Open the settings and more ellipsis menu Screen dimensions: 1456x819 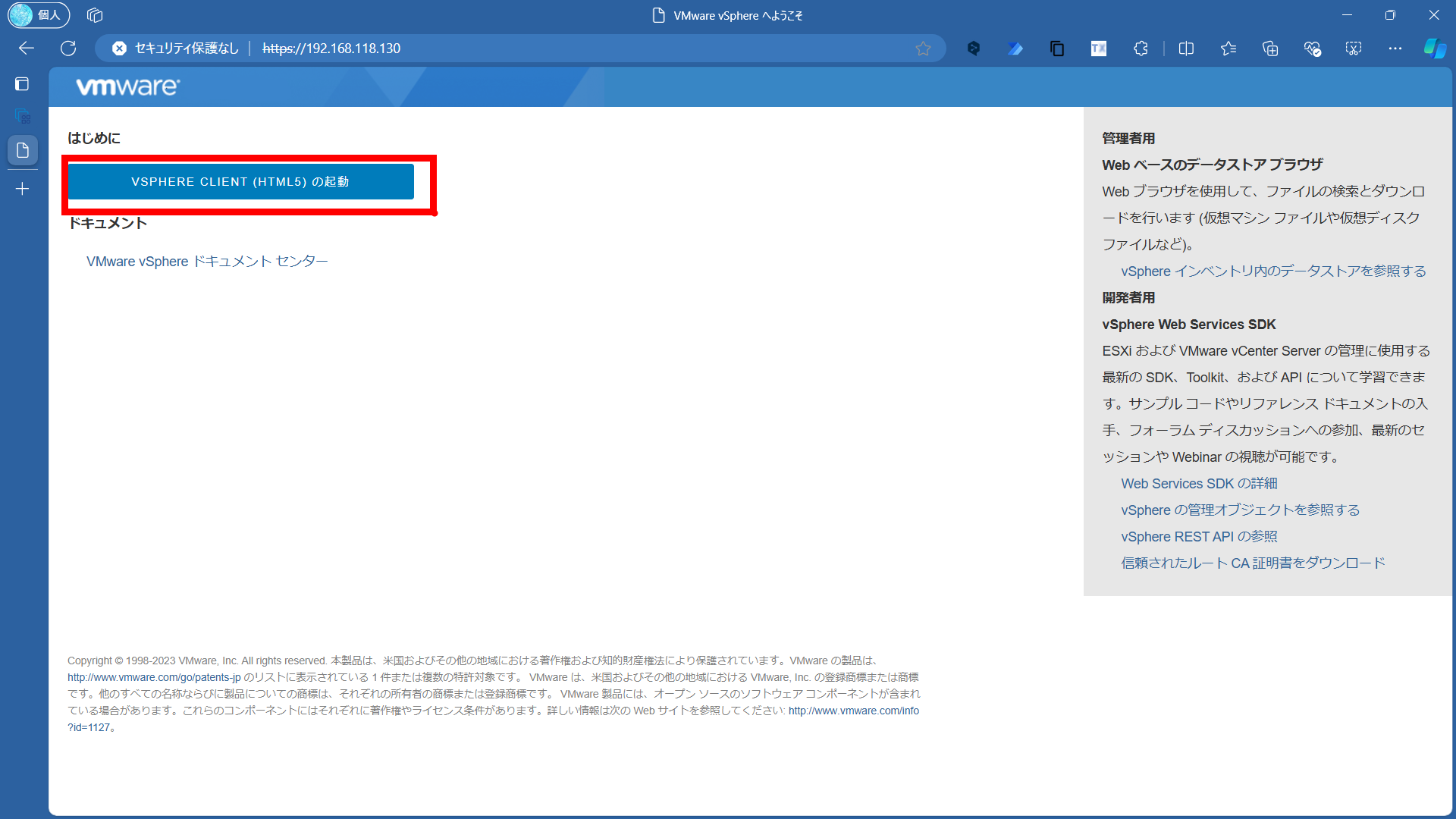1395,49
